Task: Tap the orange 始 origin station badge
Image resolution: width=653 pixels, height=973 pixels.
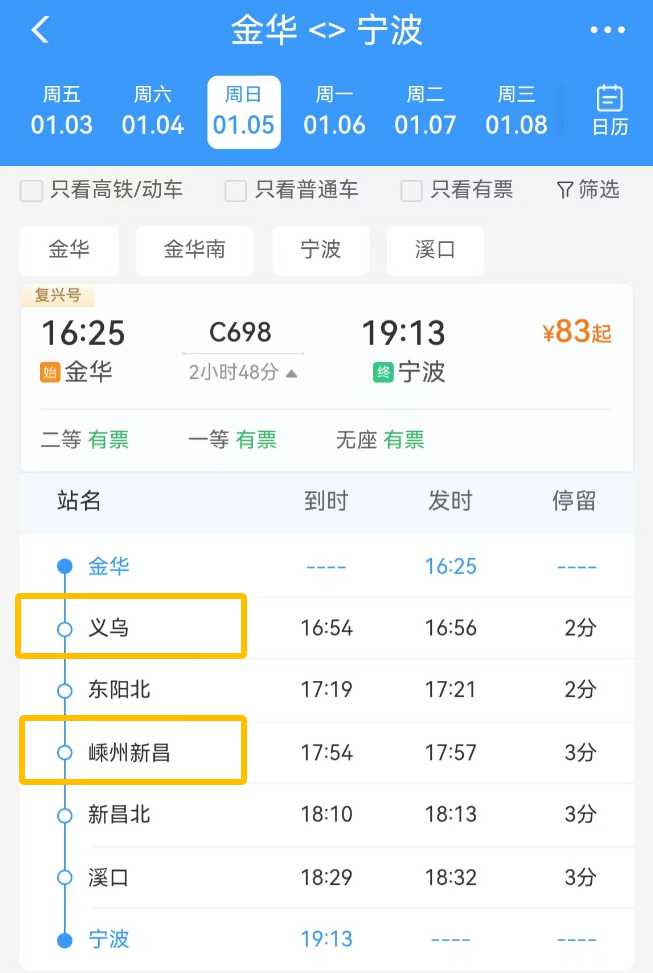Action: (x=50, y=373)
